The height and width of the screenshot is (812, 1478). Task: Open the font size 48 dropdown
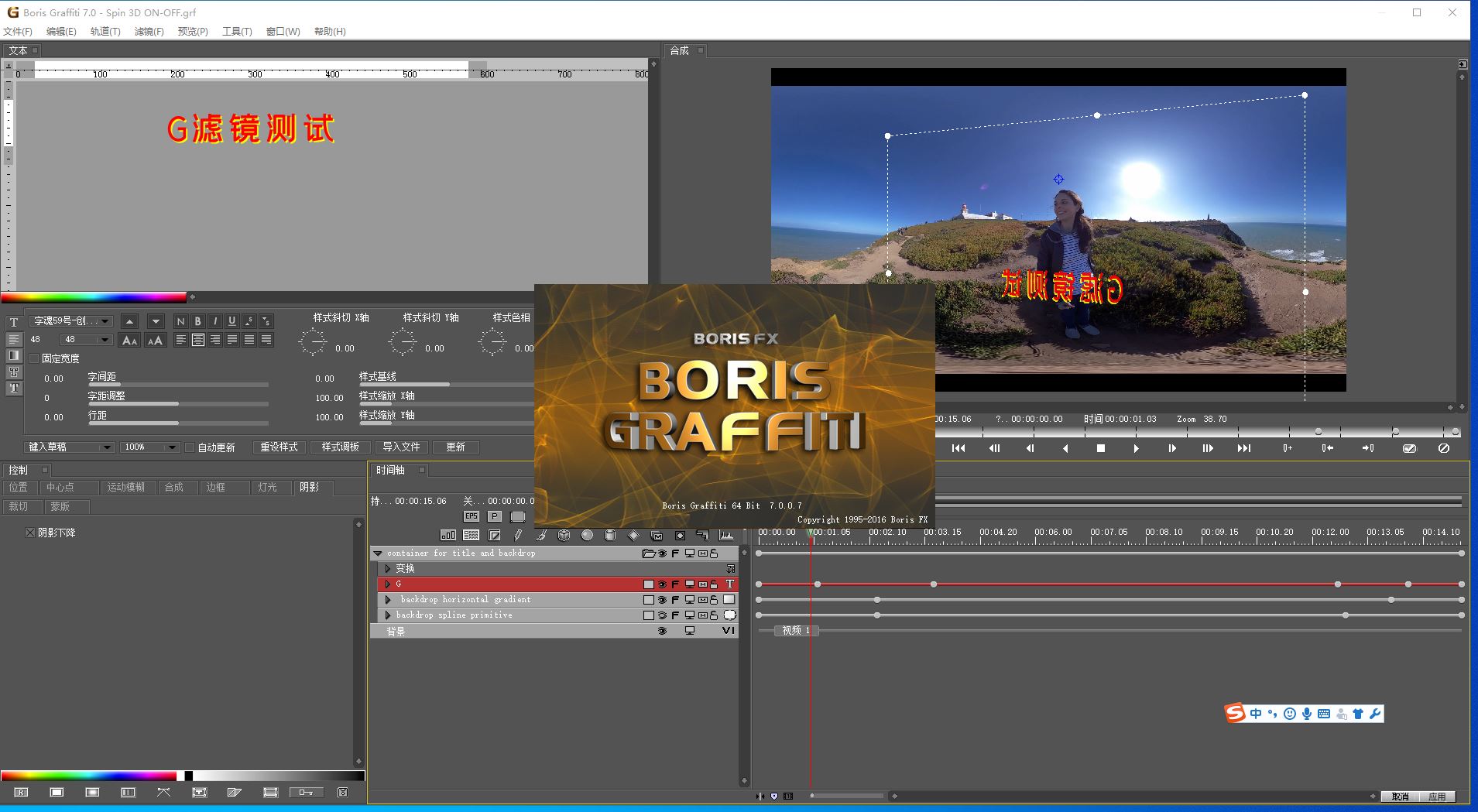point(87,340)
